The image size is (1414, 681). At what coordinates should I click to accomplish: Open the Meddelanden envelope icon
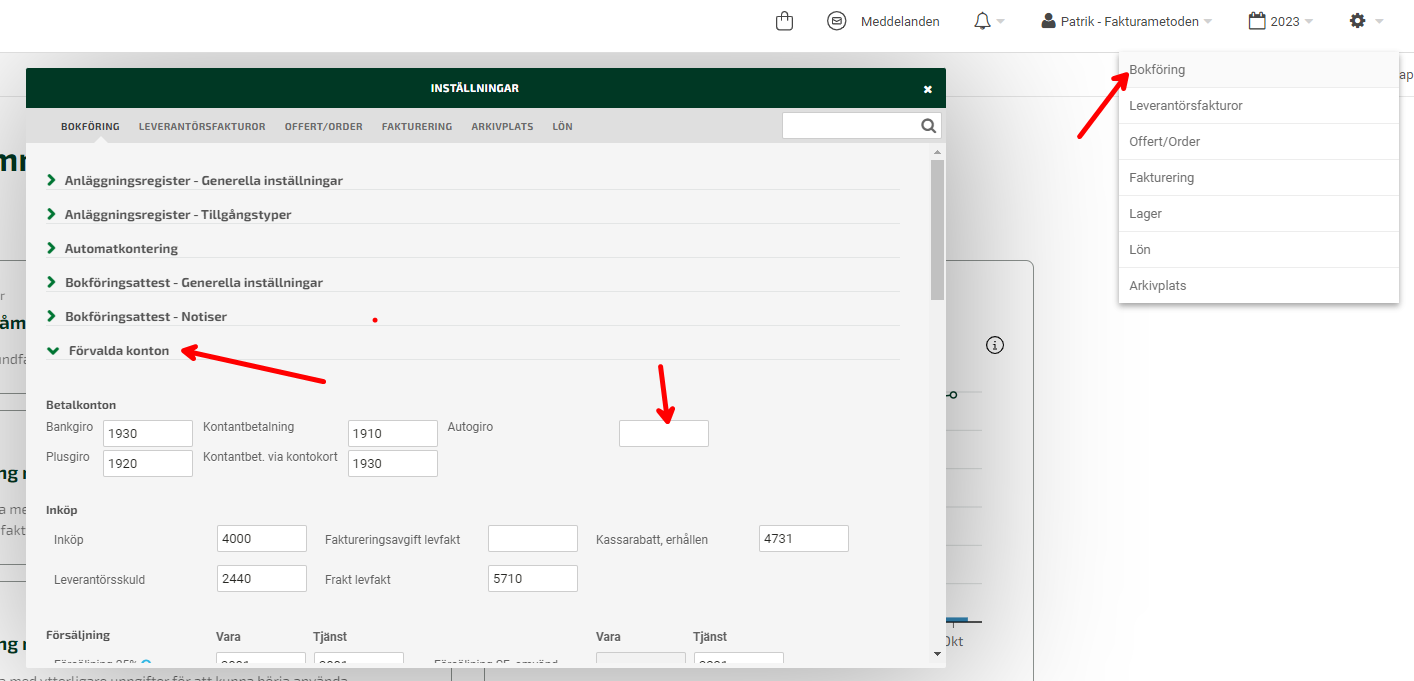click(837, 21)
